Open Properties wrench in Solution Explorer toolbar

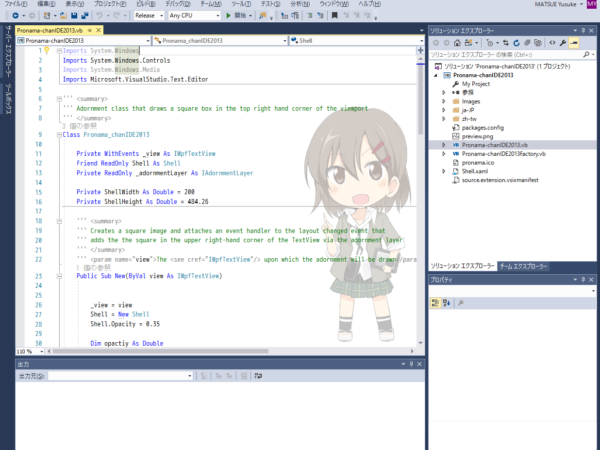(x=563, y=43)
